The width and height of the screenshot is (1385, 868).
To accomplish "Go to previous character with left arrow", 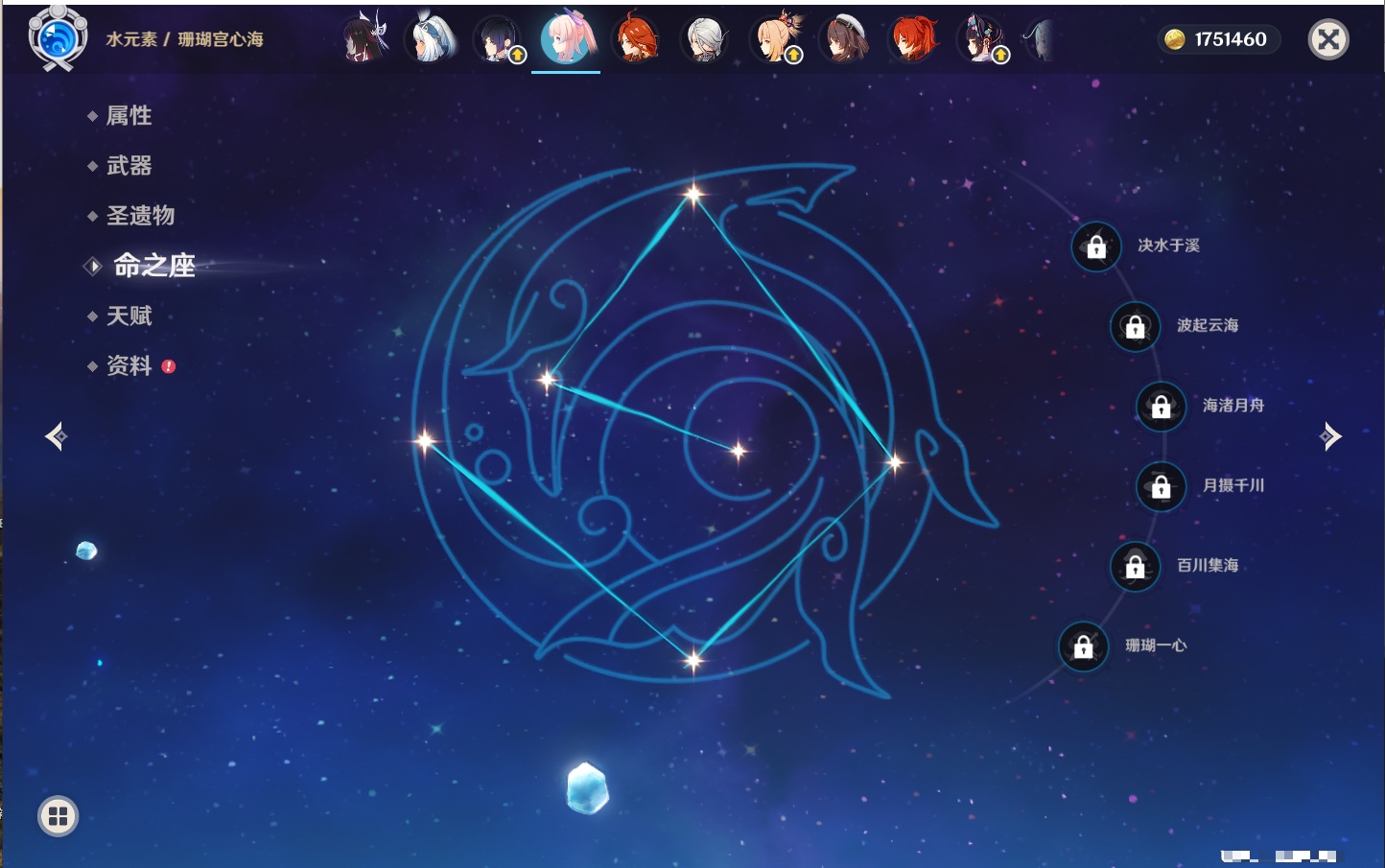I will point(56,436).
